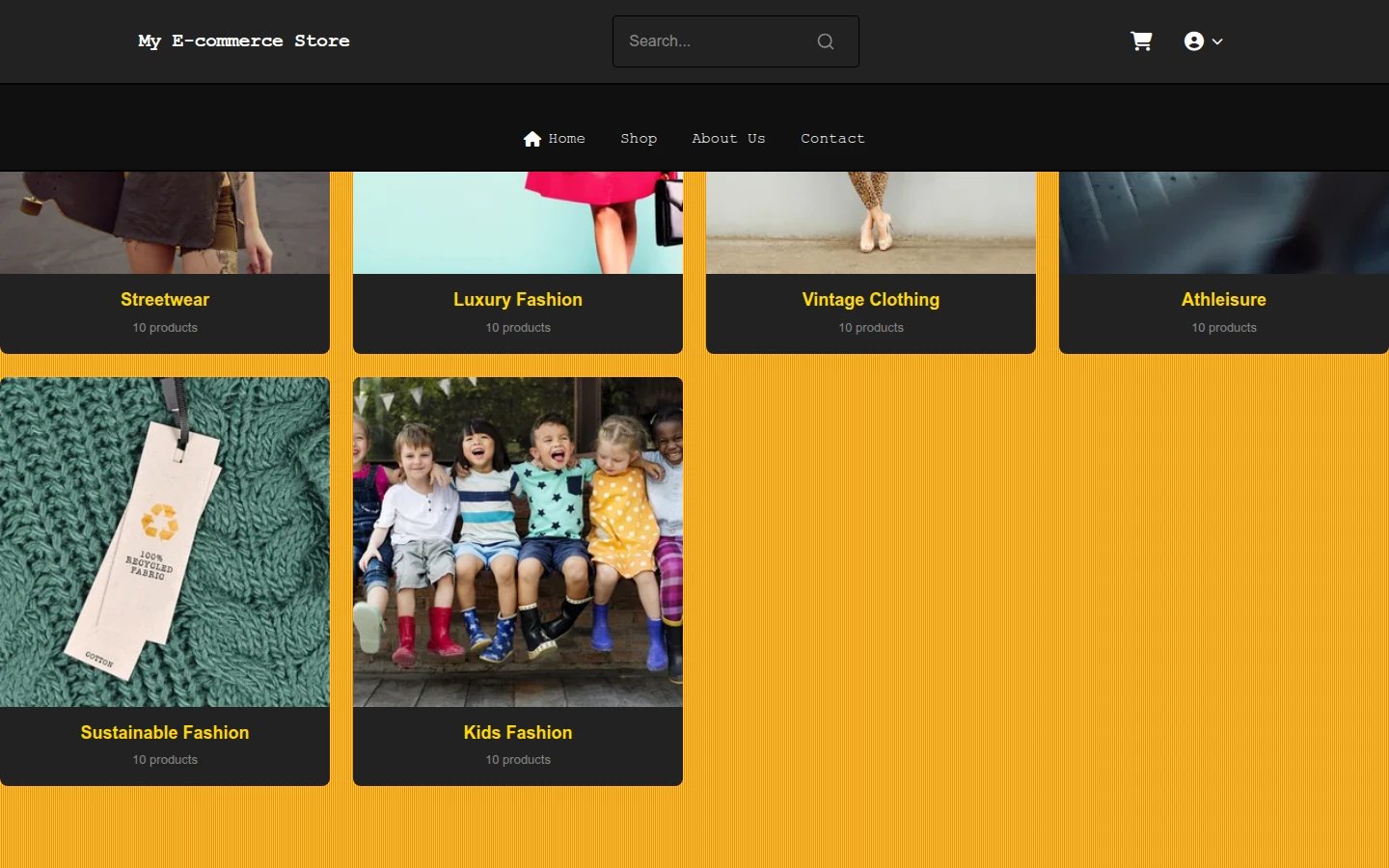
Task: Focus the Search input field
Action: (x=735, y=41)
